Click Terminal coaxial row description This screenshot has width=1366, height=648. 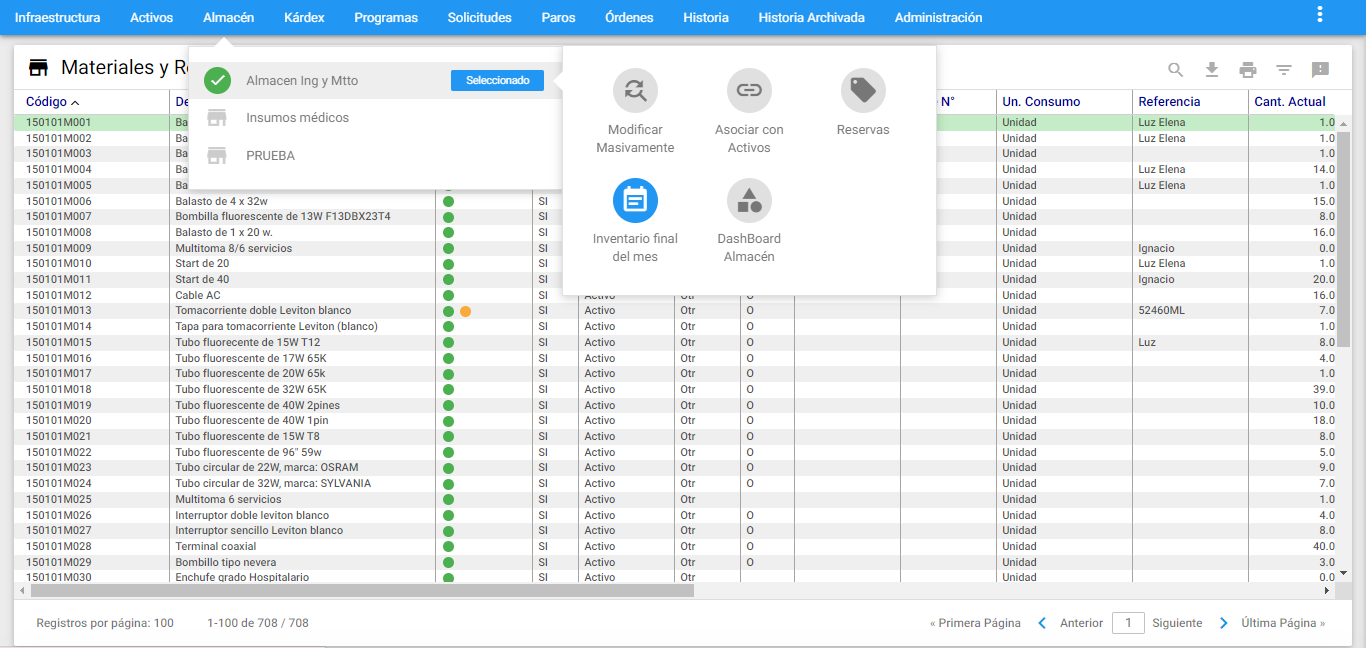[x=216, y=546]
